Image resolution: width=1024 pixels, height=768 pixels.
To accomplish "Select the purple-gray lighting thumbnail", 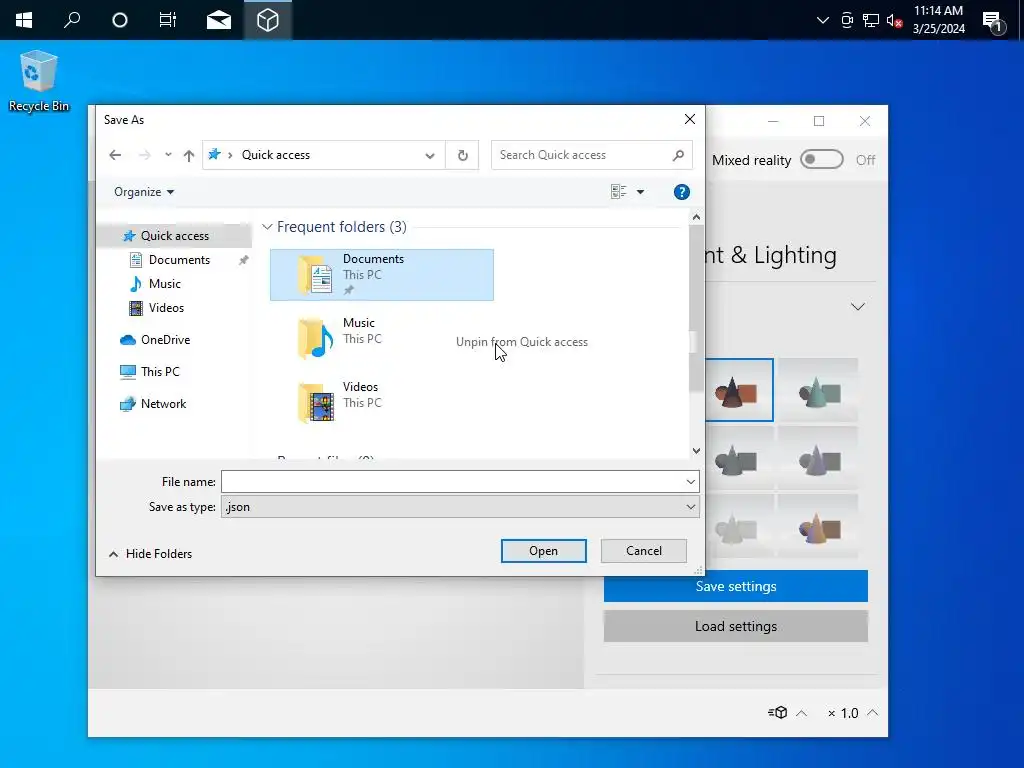I will [818, 458].
